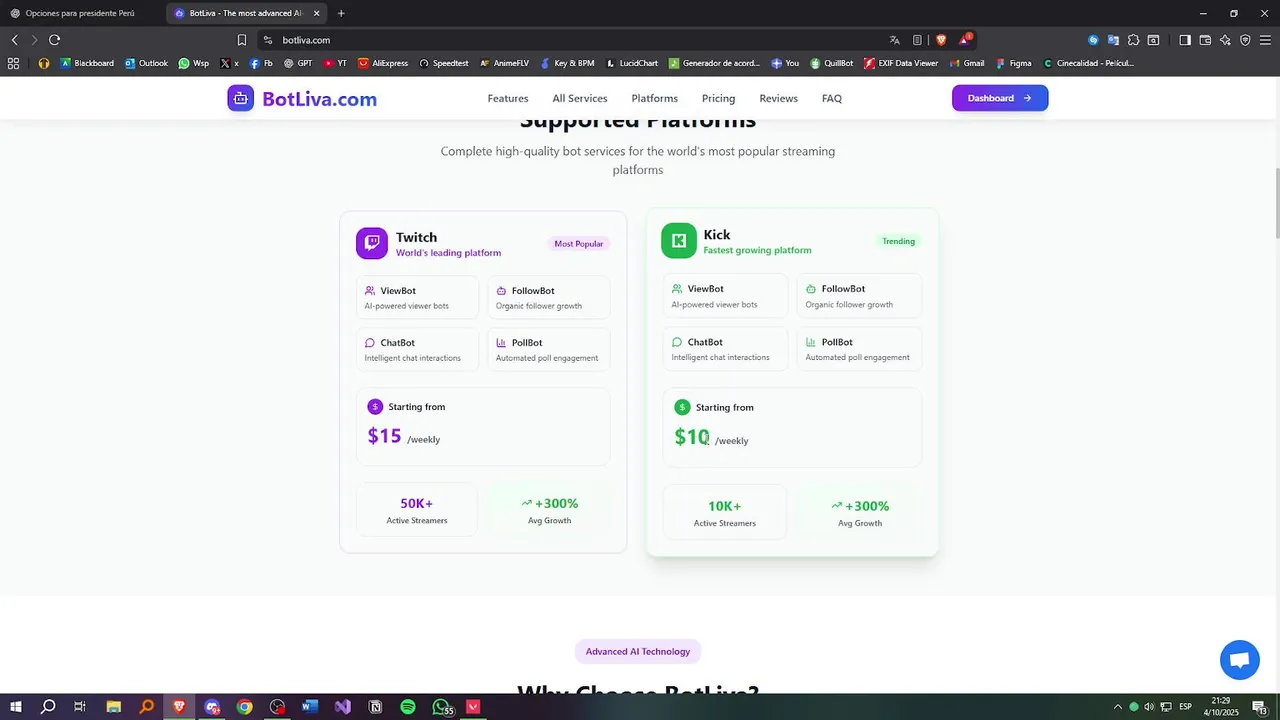This screenshot has width=1280, height=720.
Task: Close the BotLiva browser tab
Action: 316,13
